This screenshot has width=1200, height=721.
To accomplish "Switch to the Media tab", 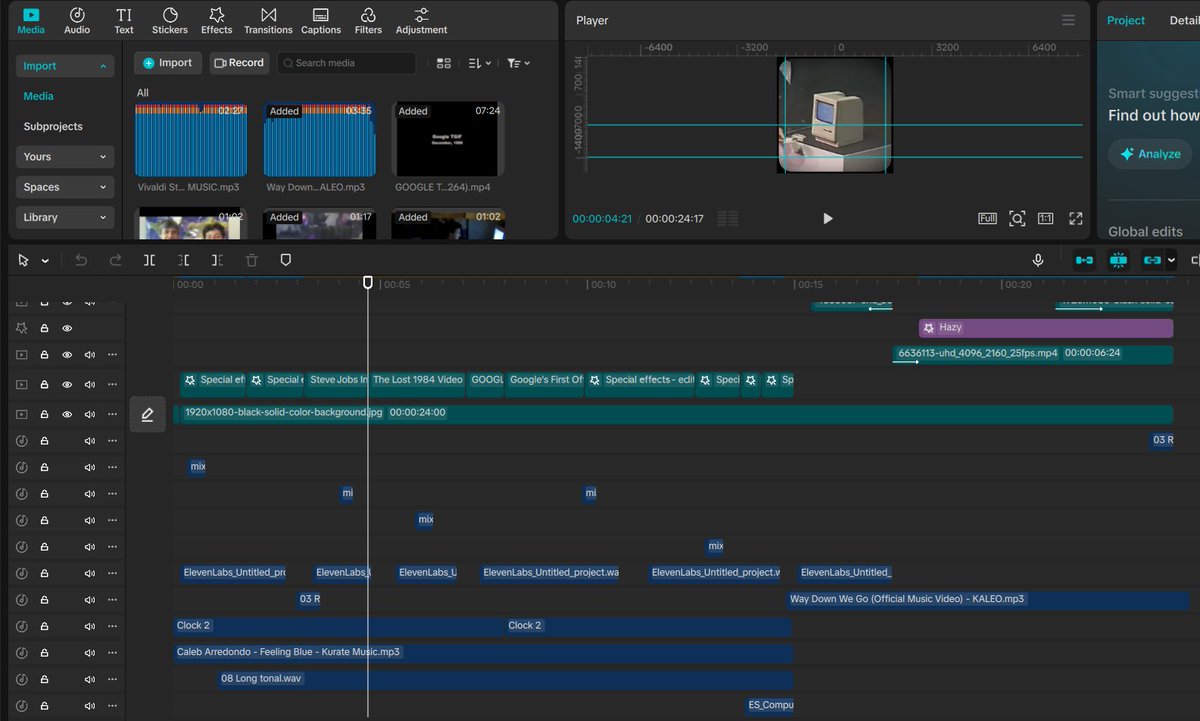I will tap(31, 20).
